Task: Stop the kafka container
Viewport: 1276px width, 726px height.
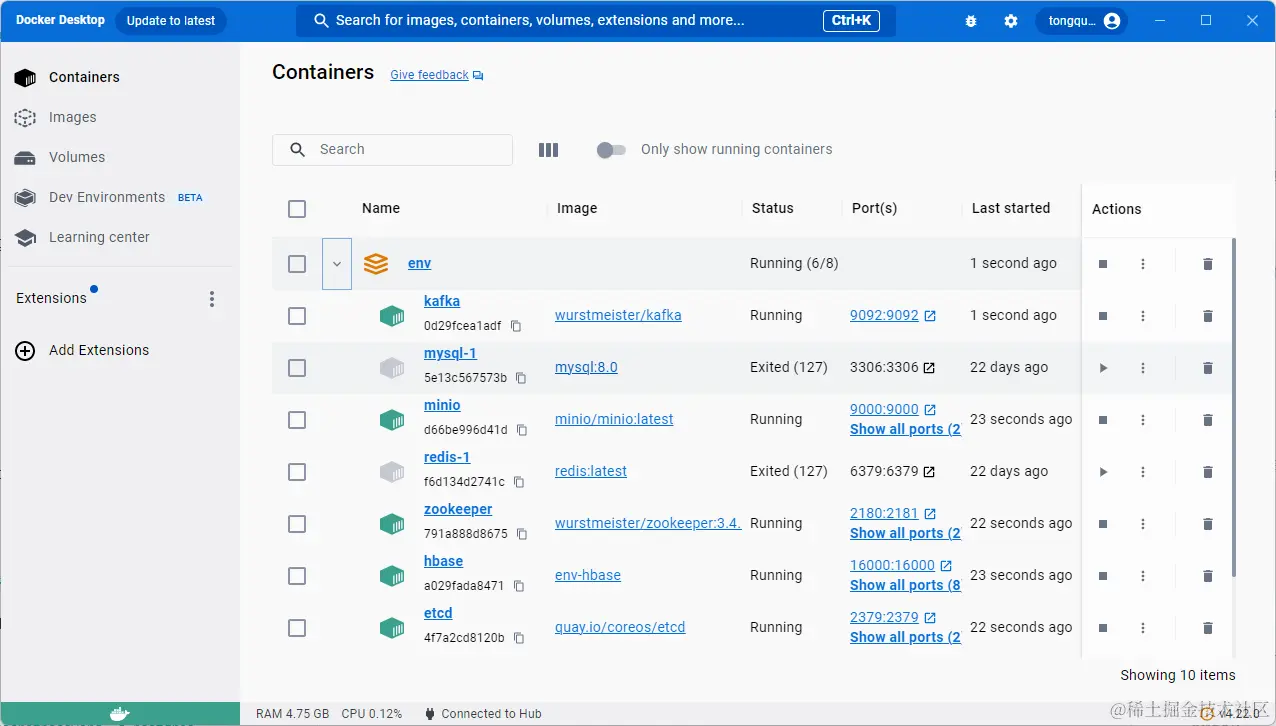Action: click(1103, 316)
